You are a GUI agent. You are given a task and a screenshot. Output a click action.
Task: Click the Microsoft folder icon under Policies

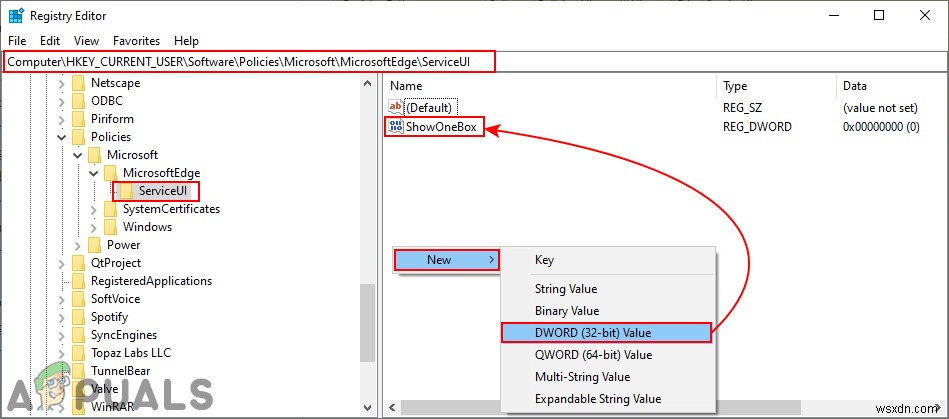(94, 155)
